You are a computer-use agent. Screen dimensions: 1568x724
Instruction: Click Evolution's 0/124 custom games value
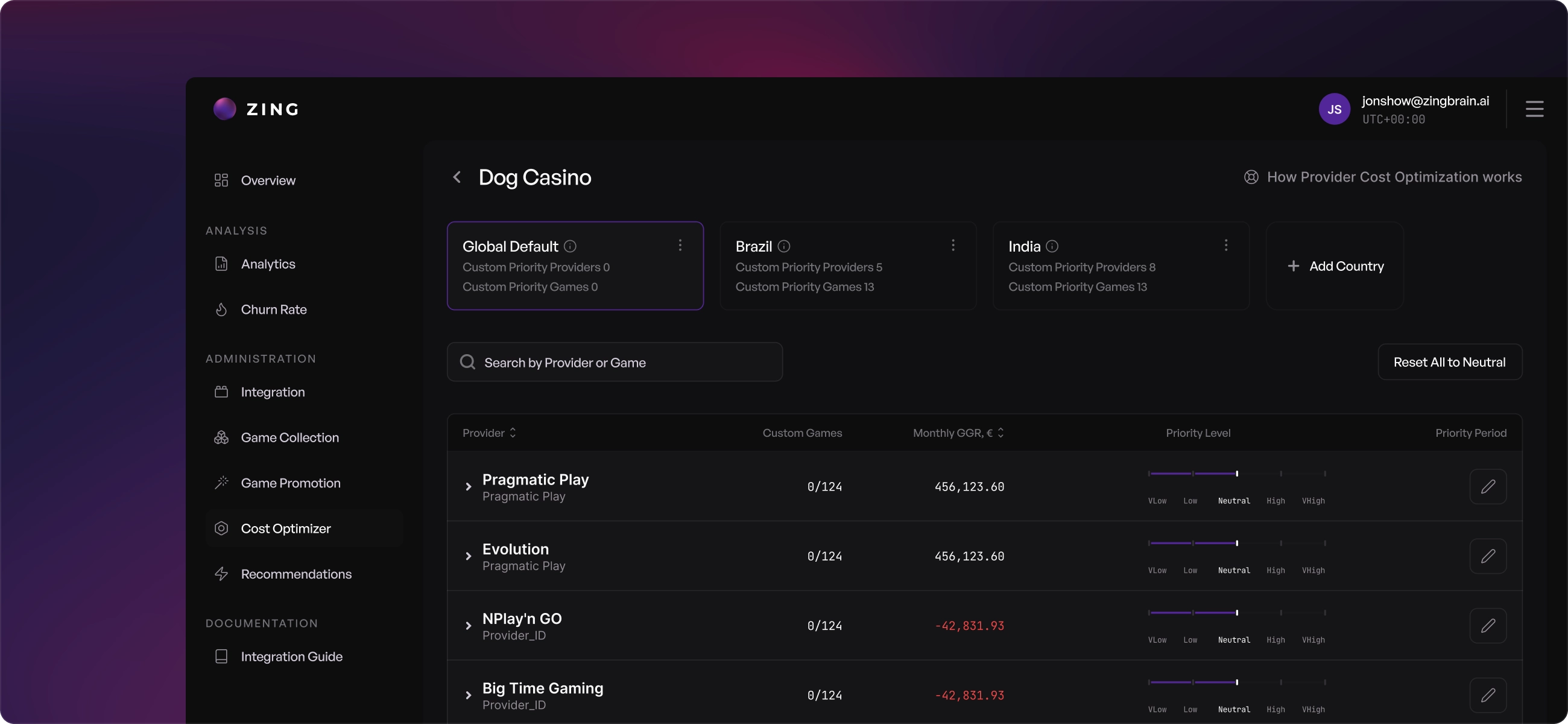[824, 556]
